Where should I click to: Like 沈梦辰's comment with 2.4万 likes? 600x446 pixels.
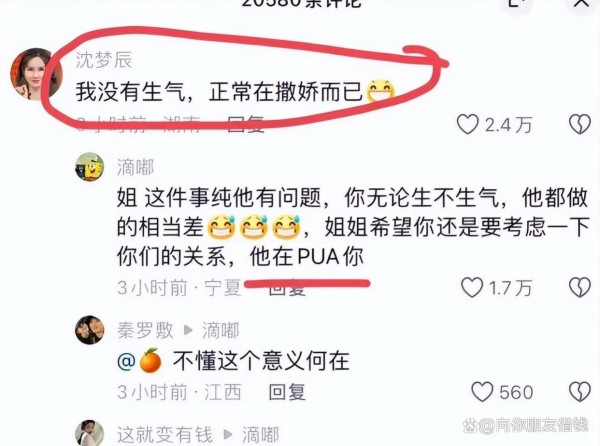[468, 125]
